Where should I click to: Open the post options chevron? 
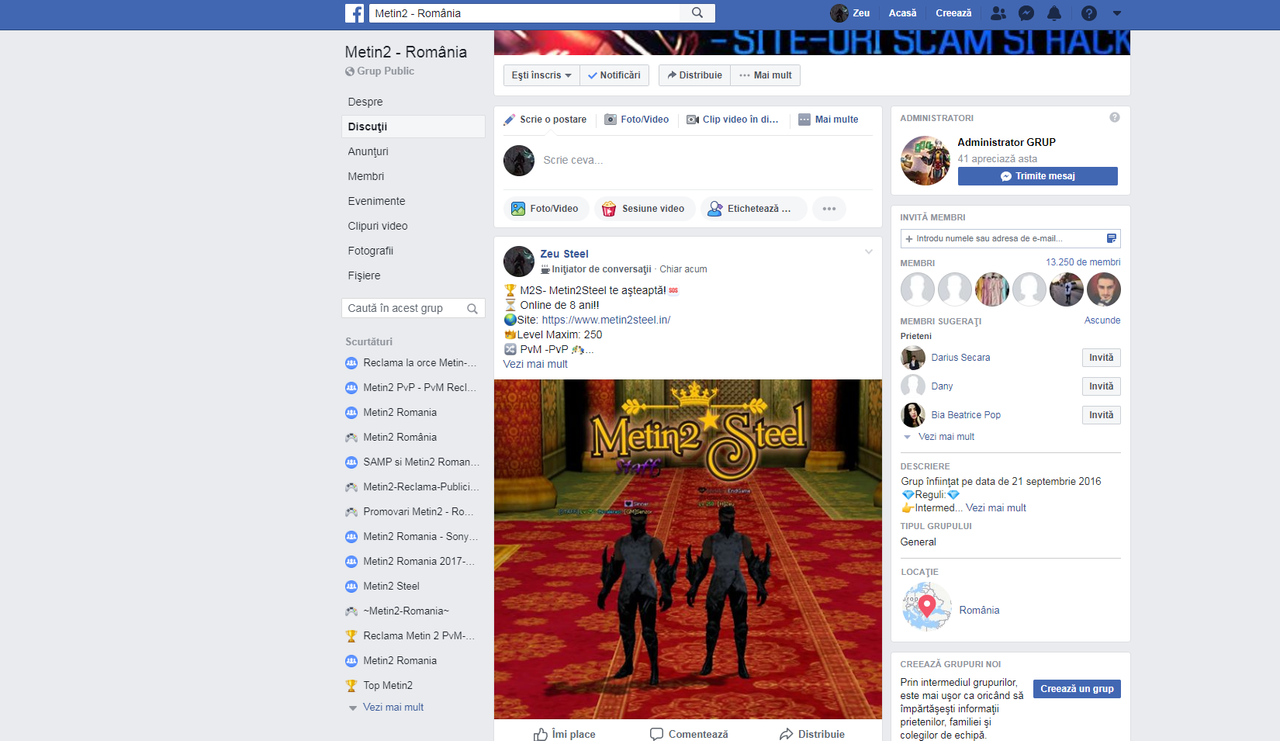(x=868, y=252)
